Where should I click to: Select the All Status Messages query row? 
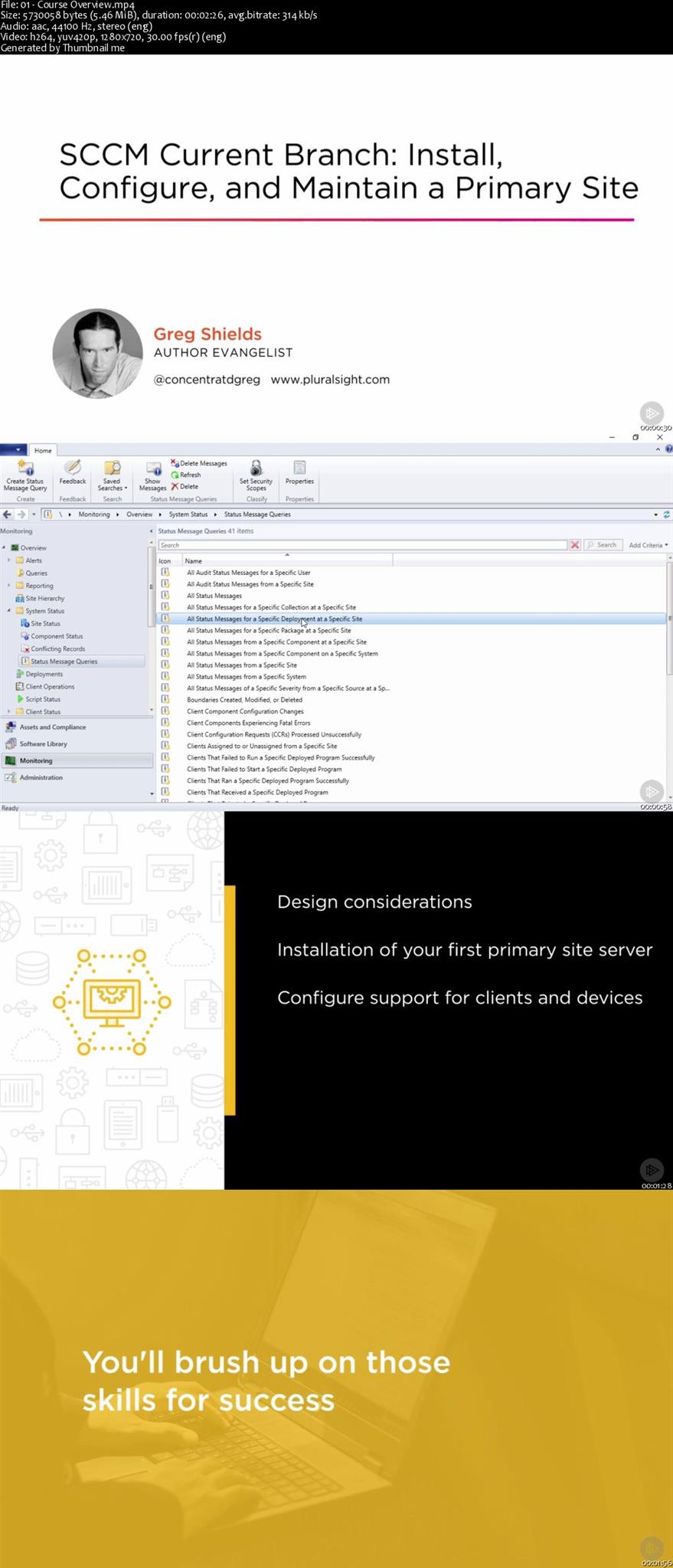coord(214,596)
